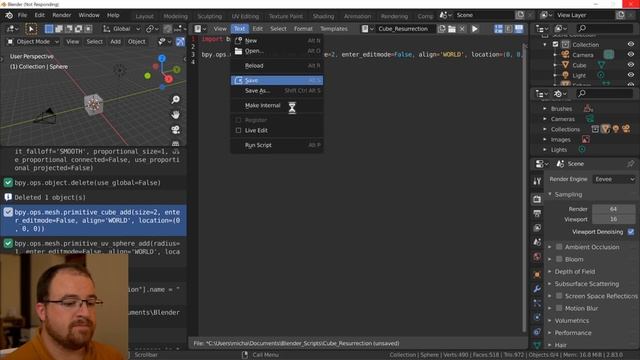Hide the Camera using its eye icon

tap(631, 55)
